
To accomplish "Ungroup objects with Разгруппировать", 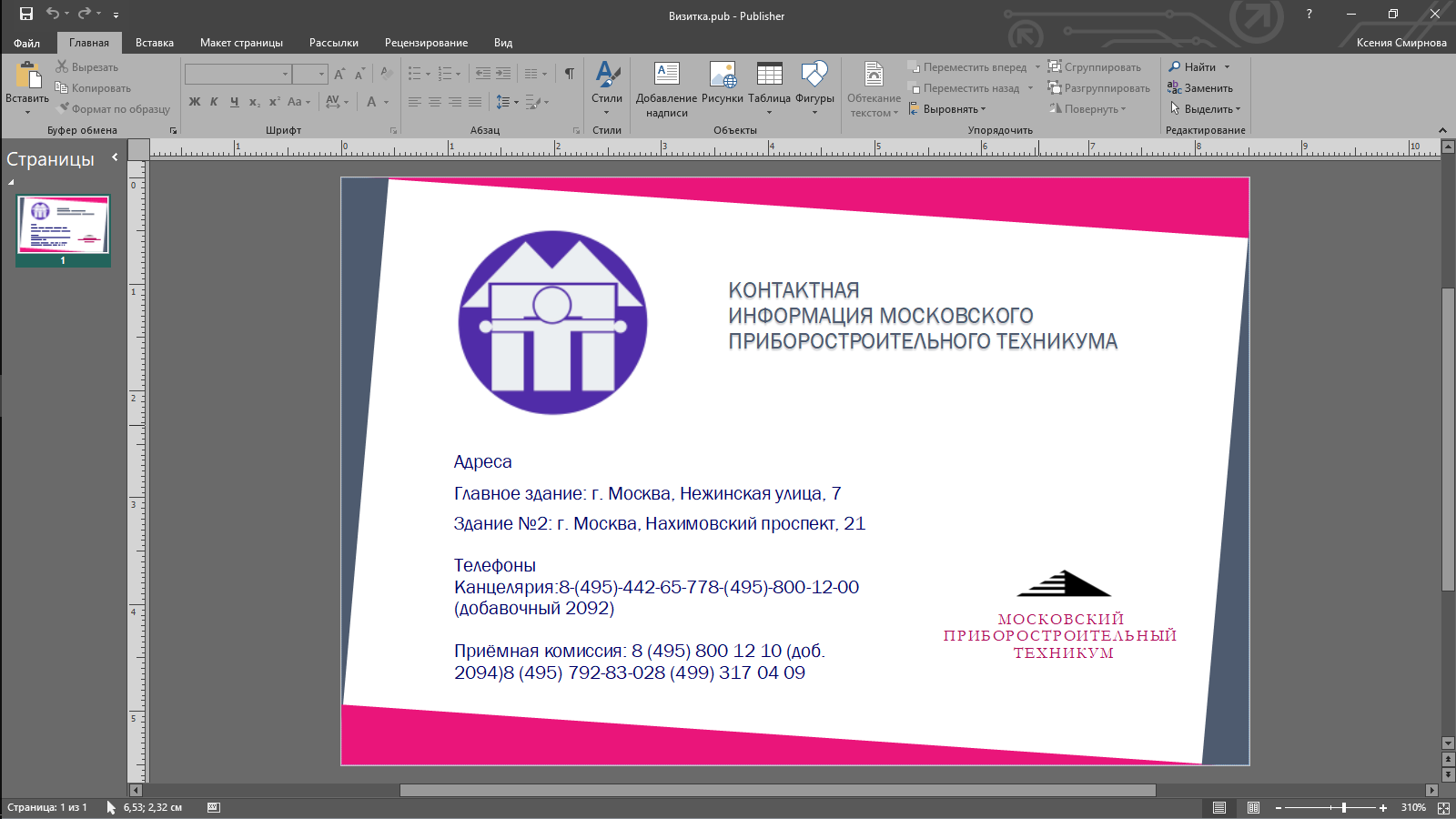I will tap(1099, 88).
